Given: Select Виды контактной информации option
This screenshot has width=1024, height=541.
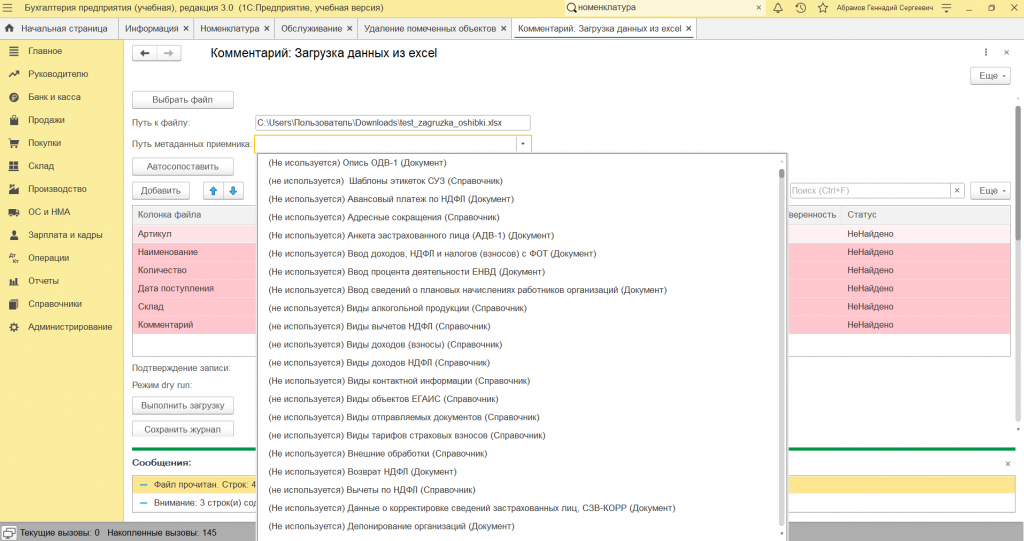Looking at the screenshot, I should pos(399,381).
